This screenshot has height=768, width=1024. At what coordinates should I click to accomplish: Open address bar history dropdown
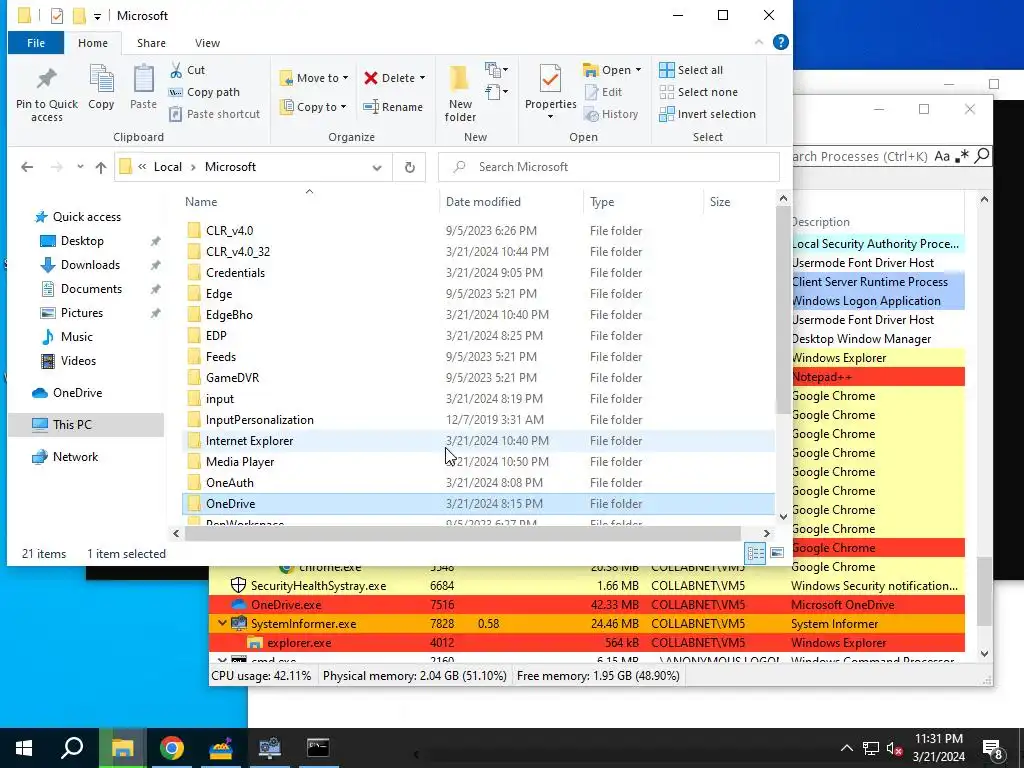[377, 167]
